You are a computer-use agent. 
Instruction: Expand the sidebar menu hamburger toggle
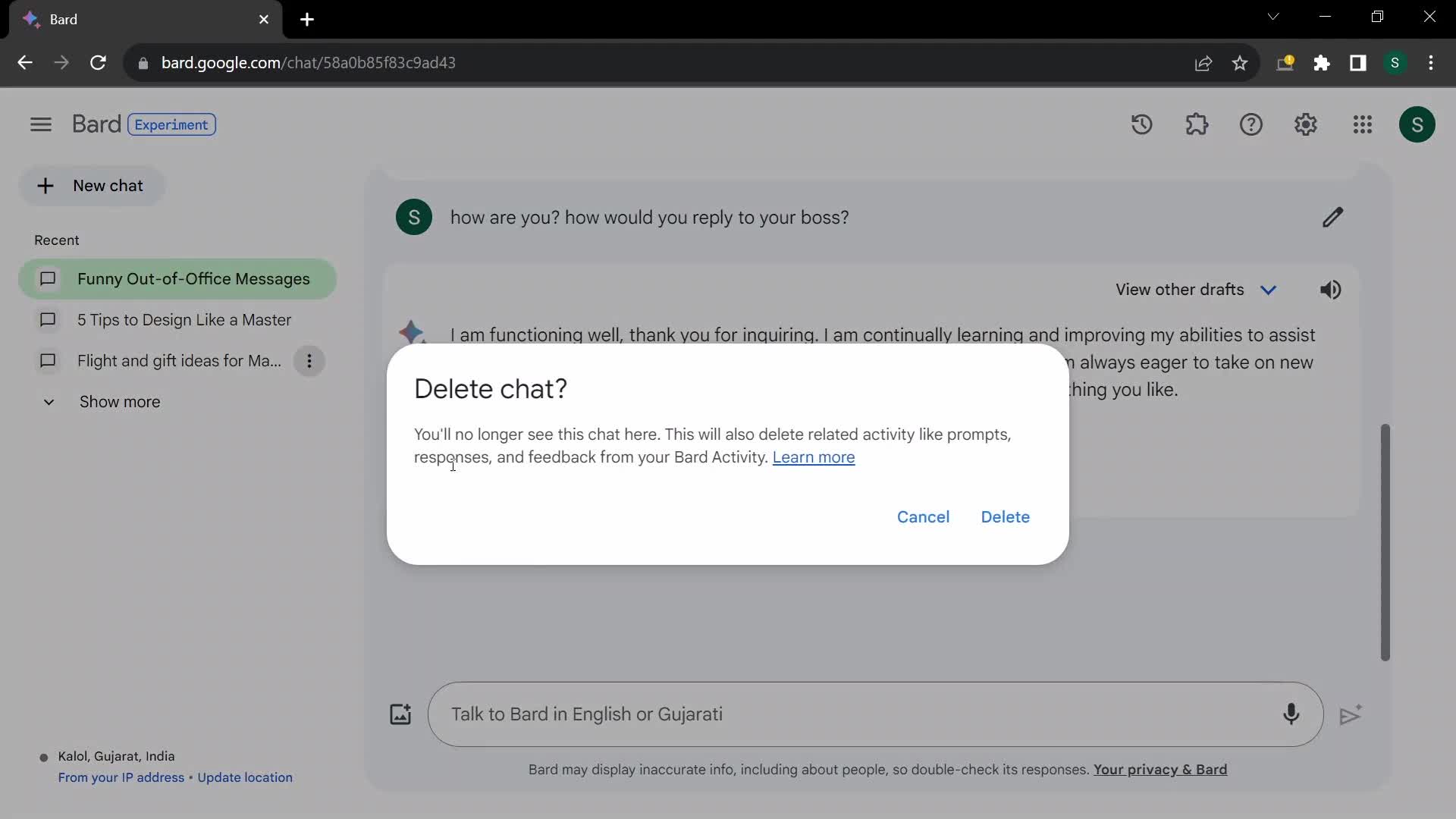pos(40,124)
